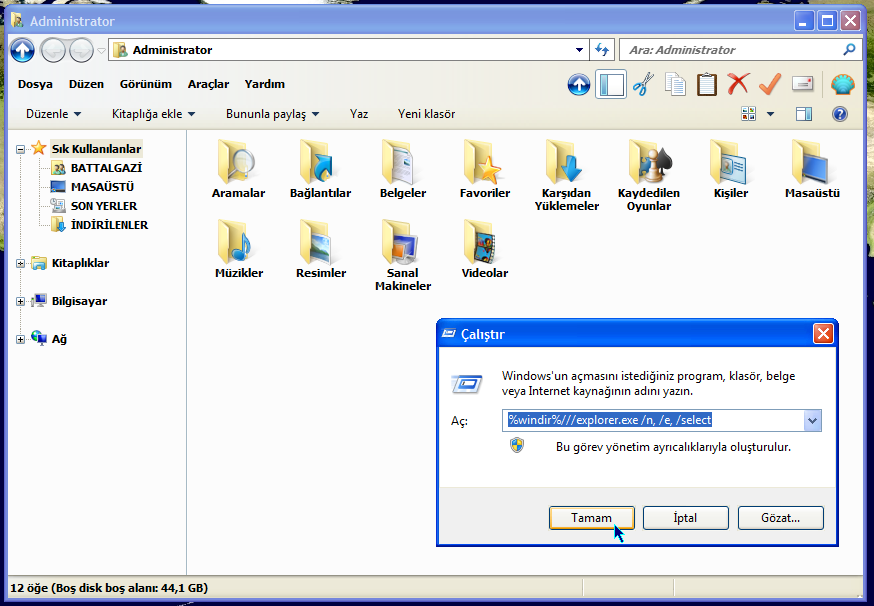Open the Aç combo box dropdown in Çalıştır

[x=812, y=421]
